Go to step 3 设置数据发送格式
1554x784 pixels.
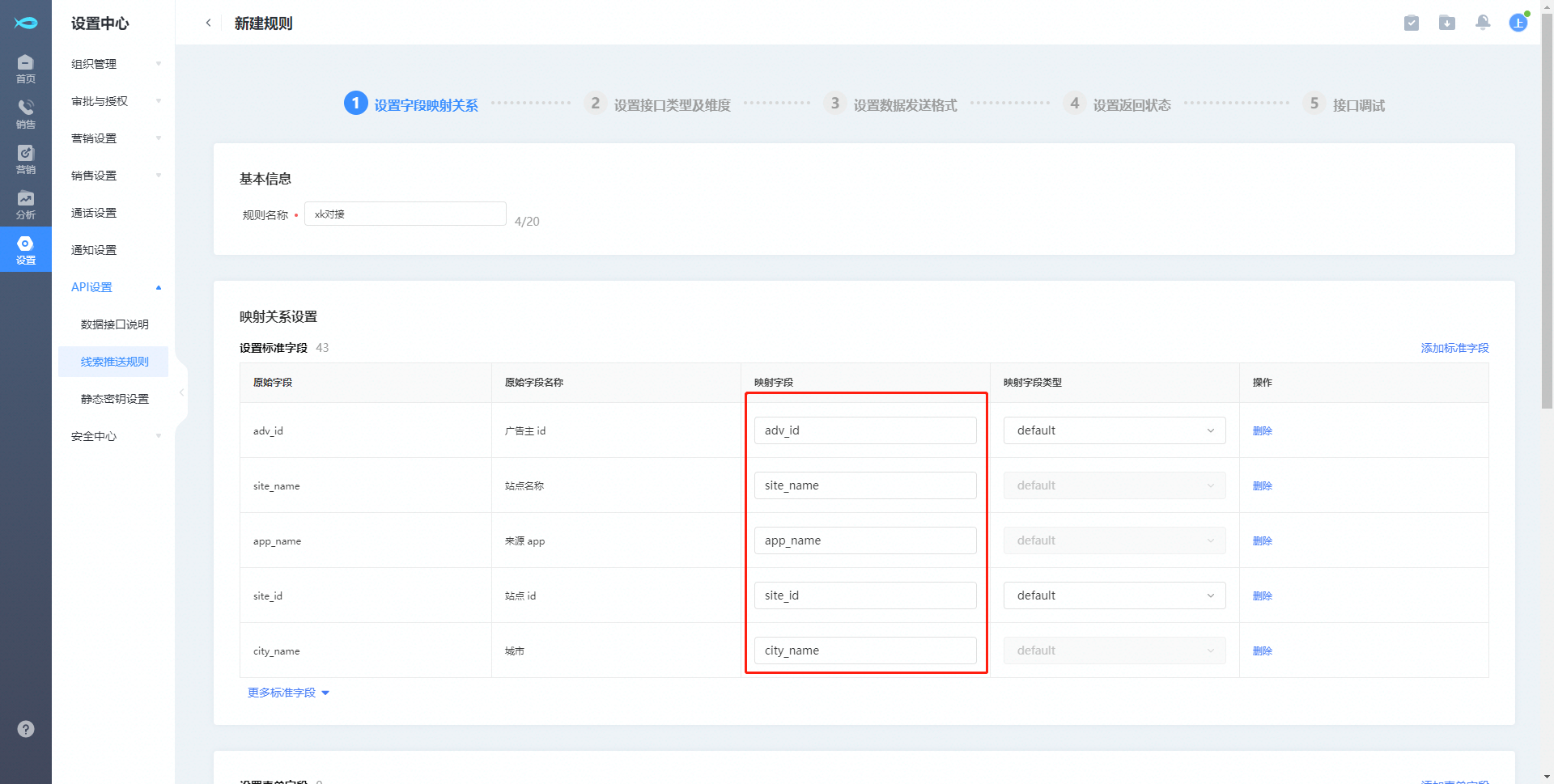pos(891,104)
